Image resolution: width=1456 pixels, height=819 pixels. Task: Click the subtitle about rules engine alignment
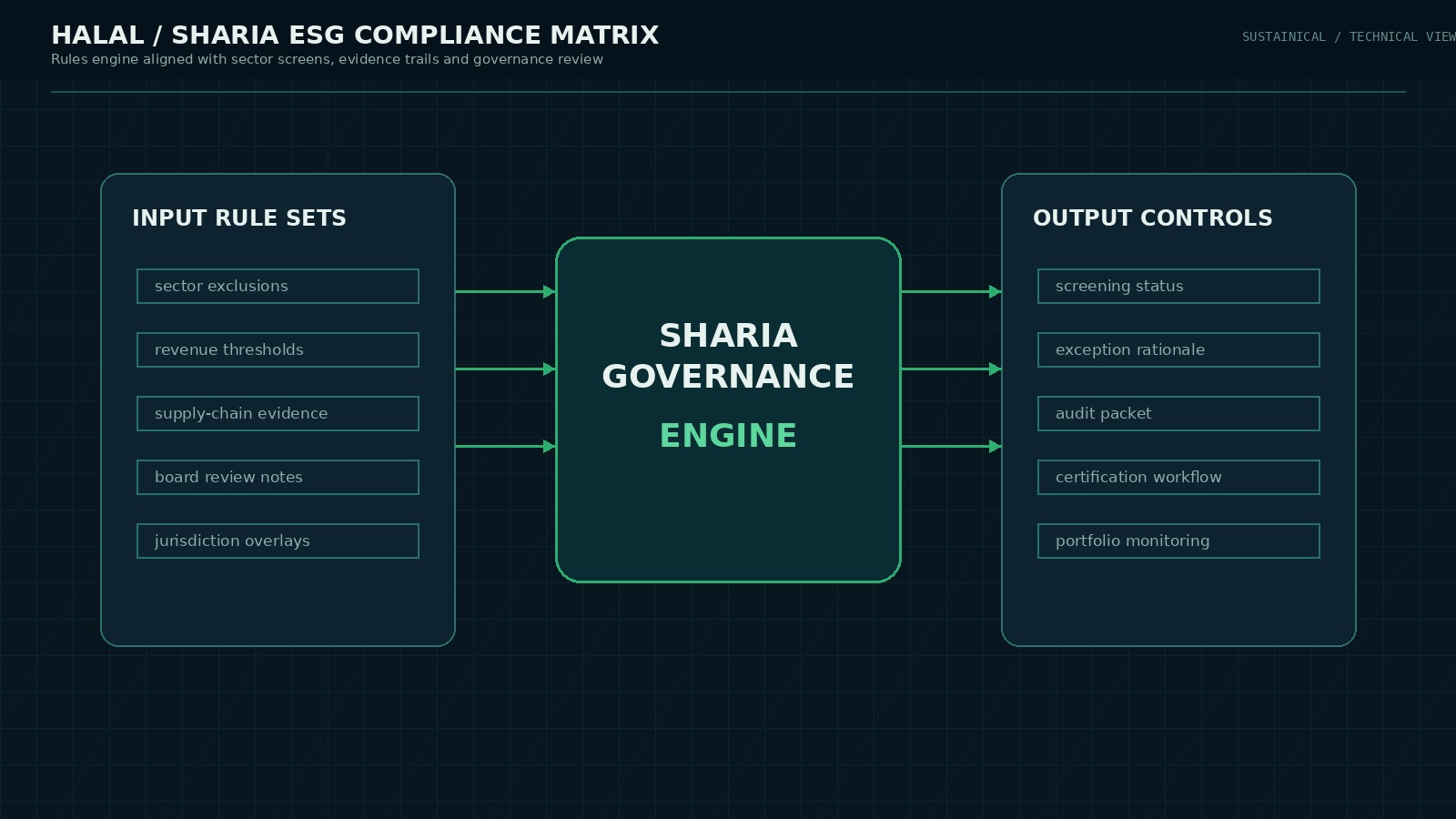(x=327, y=59)
